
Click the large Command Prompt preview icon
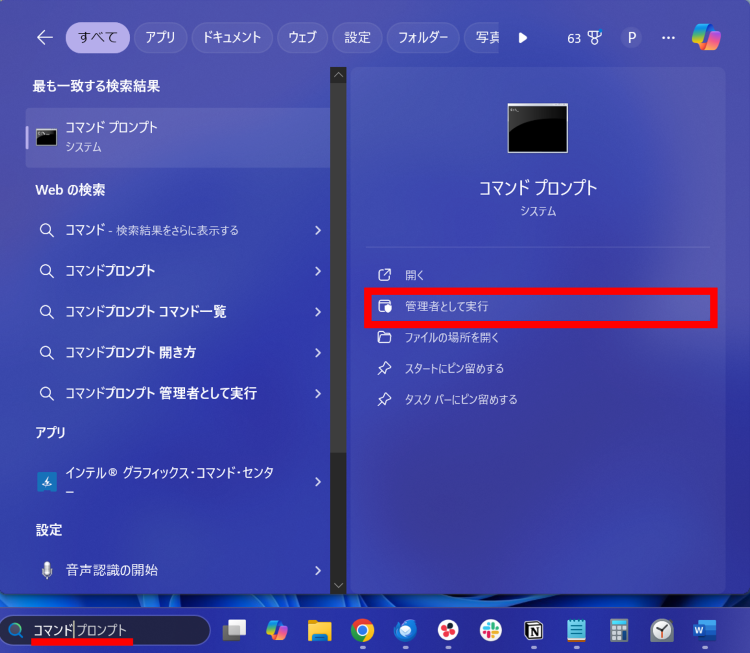tap(538, 128)
